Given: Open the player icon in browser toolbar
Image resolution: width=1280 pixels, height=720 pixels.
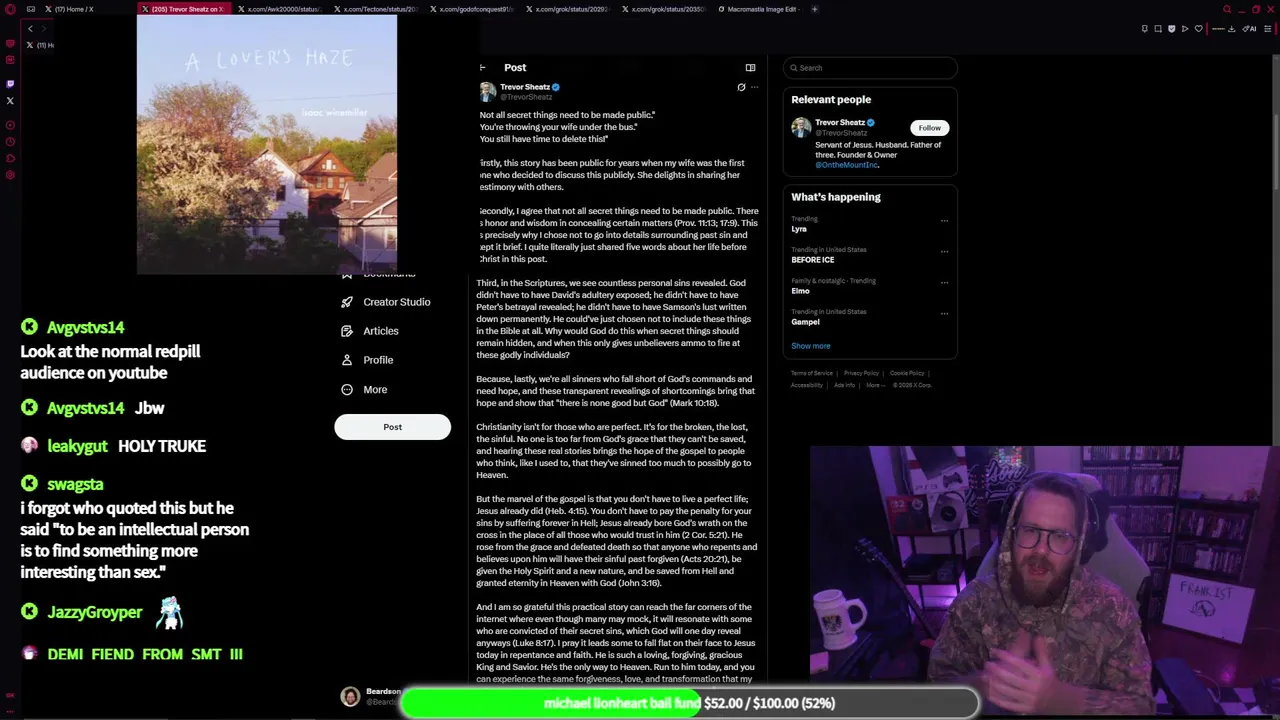Looking at the screenshot, I should pyautogui.click(x=1185, y=28).
